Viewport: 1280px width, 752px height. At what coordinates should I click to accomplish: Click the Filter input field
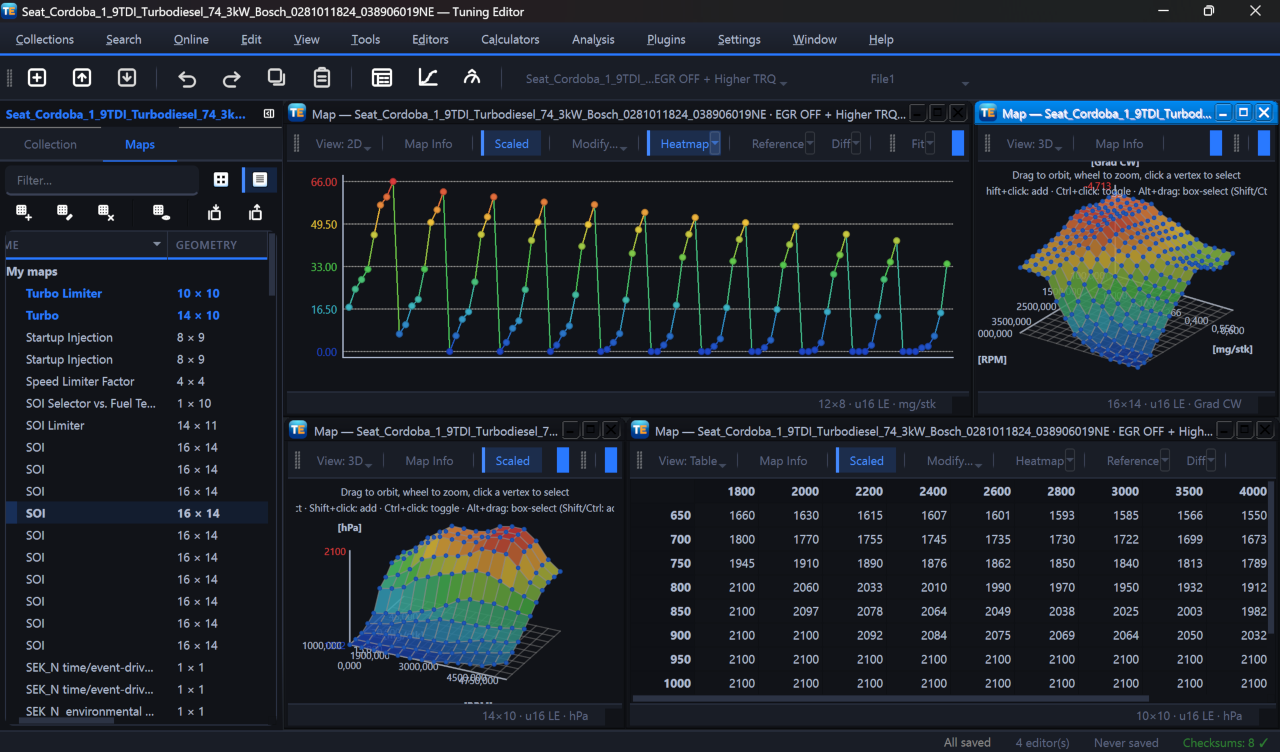102,180
